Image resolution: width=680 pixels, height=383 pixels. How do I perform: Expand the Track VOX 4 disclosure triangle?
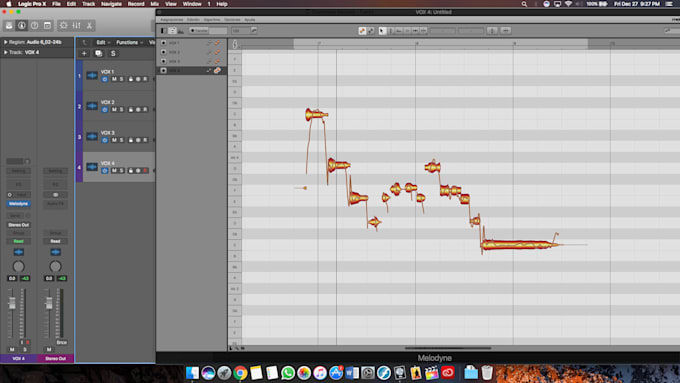click(x=6, y=52)
